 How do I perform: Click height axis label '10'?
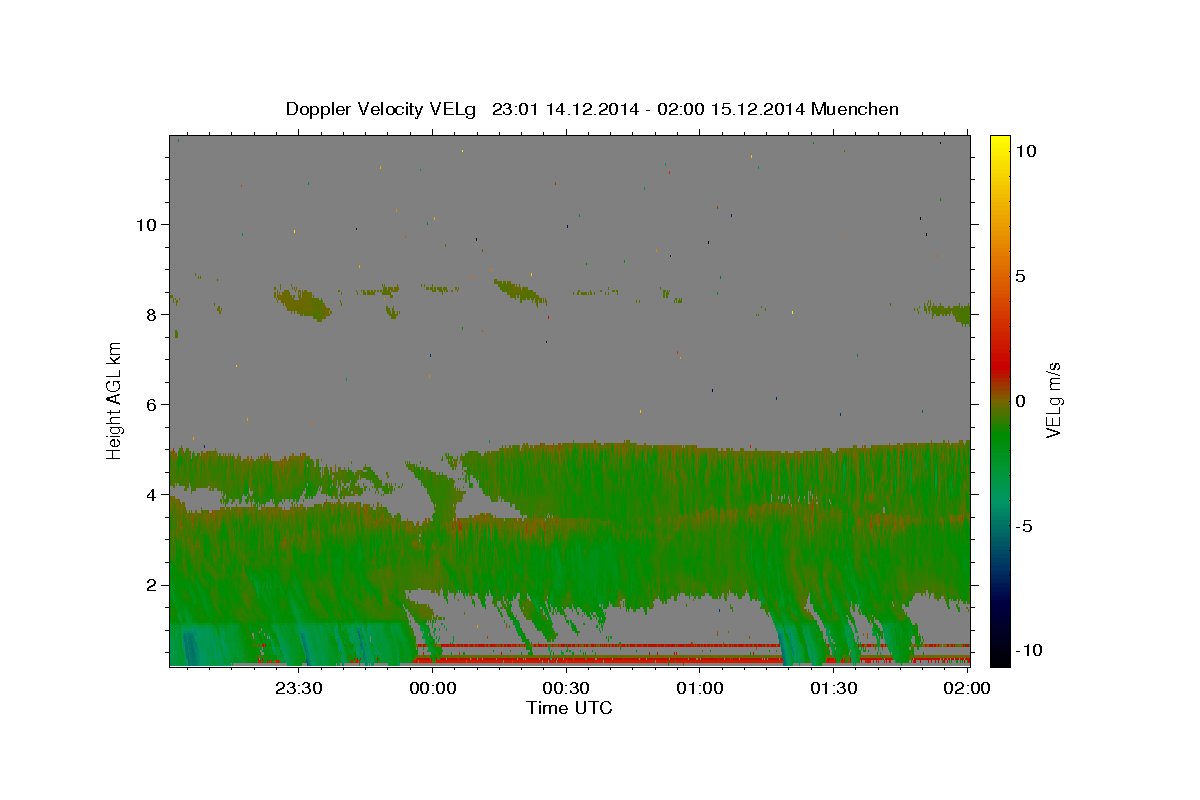(x=149, y=224)
